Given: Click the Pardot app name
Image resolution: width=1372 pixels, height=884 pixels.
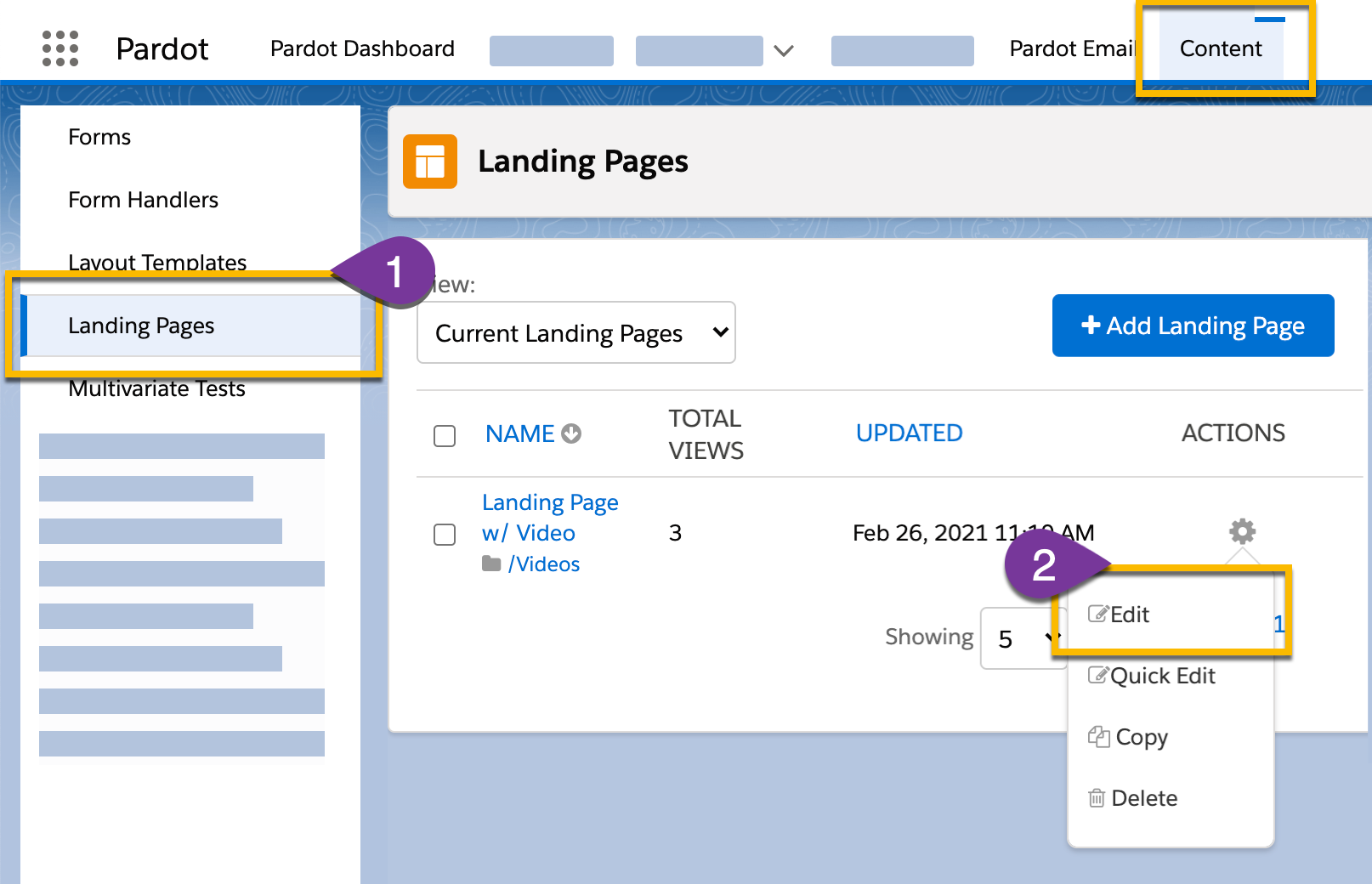Looking at the screenshot, I should click(162, 49).
